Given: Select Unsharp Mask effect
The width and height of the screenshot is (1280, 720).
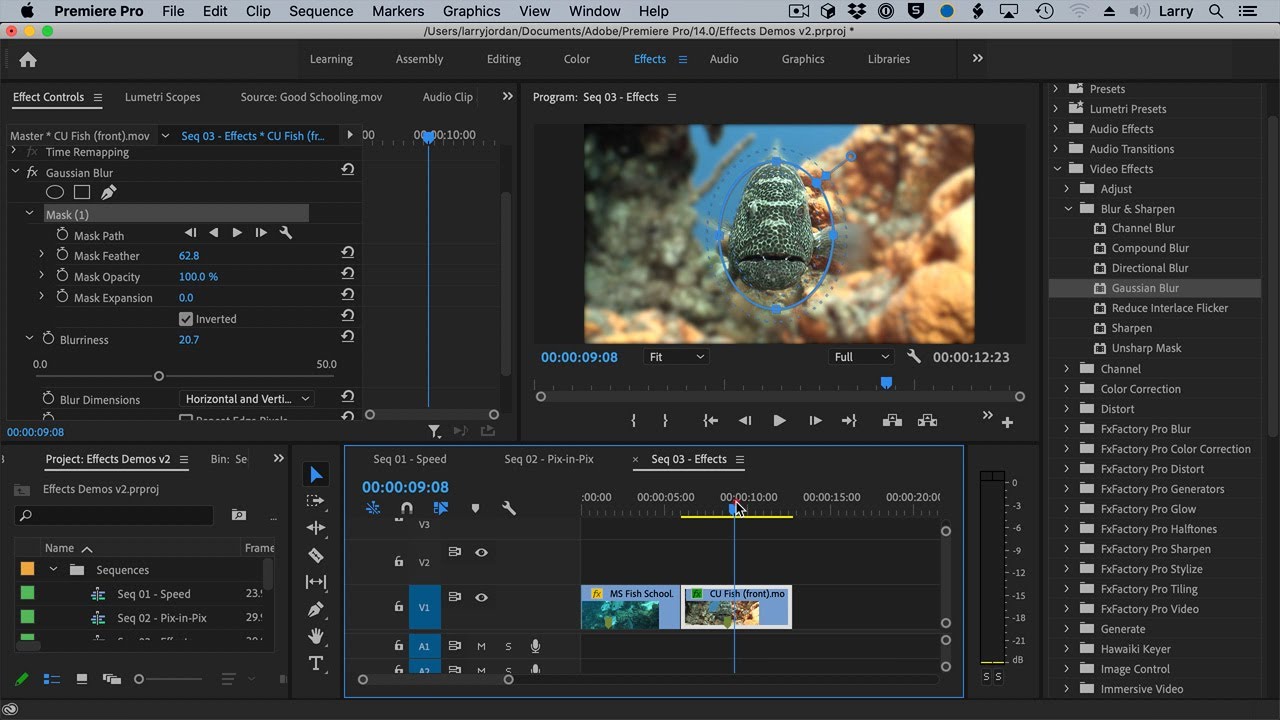Looking at the screenshot, I should click(1146, 348).
